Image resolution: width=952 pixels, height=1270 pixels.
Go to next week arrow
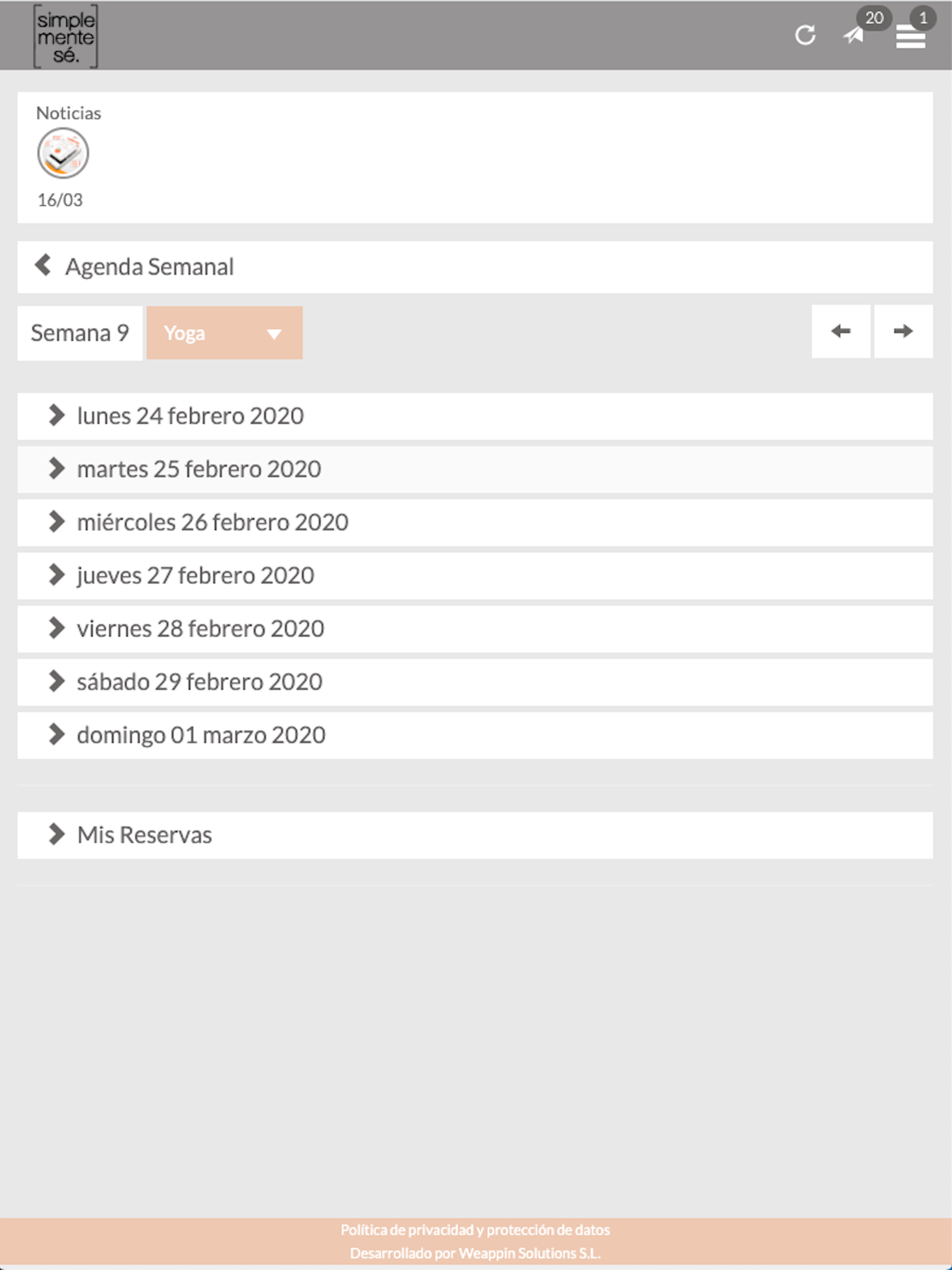(x=903, y=331)
